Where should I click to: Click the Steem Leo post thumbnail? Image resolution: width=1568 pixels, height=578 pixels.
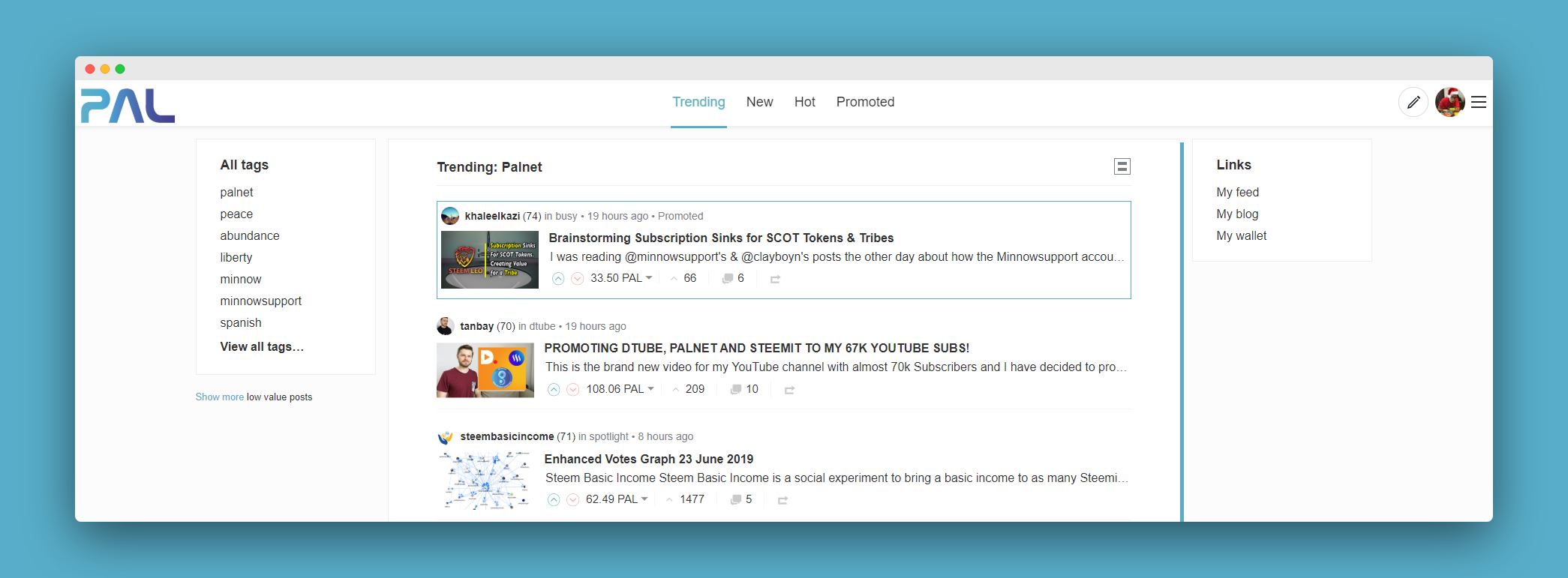490,260
